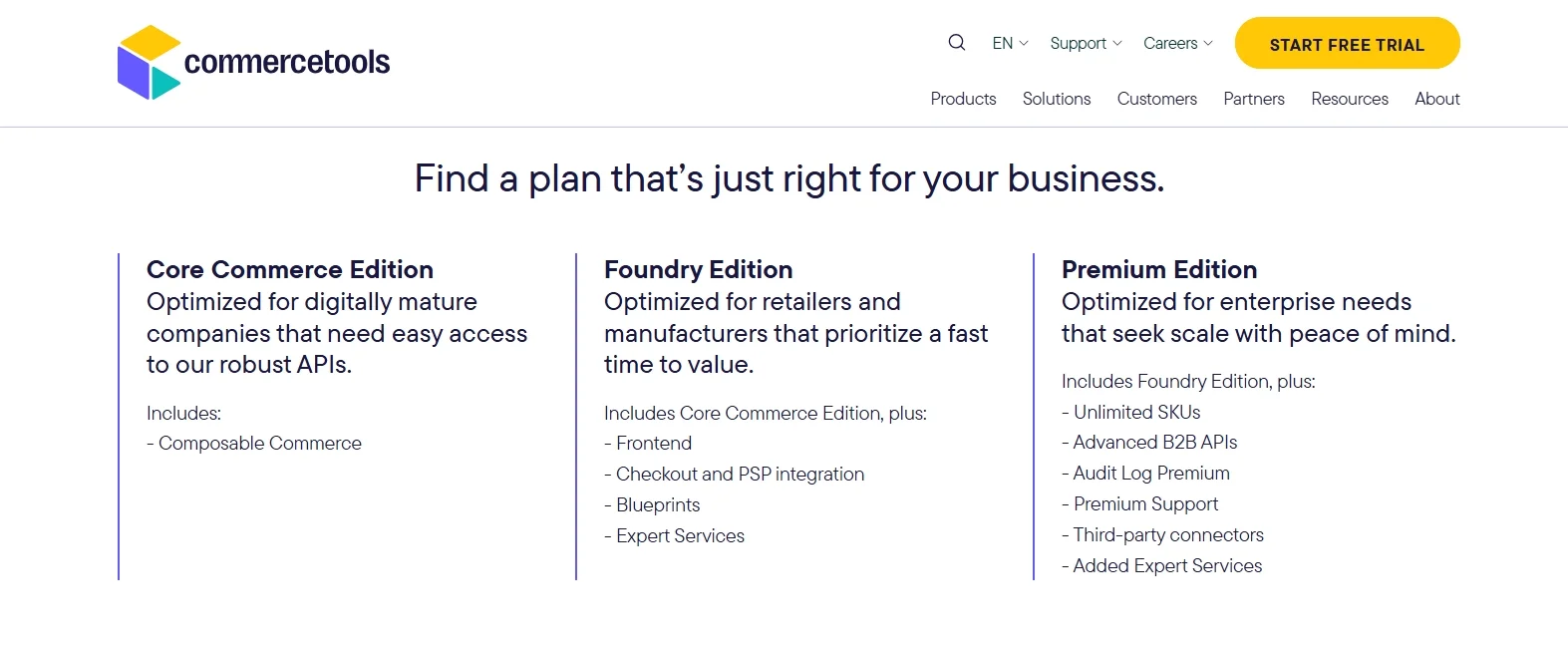Click the page headline about finding a plan
Screen dimensions: 1568x648
pyautogui.click(x=789, y=179)
